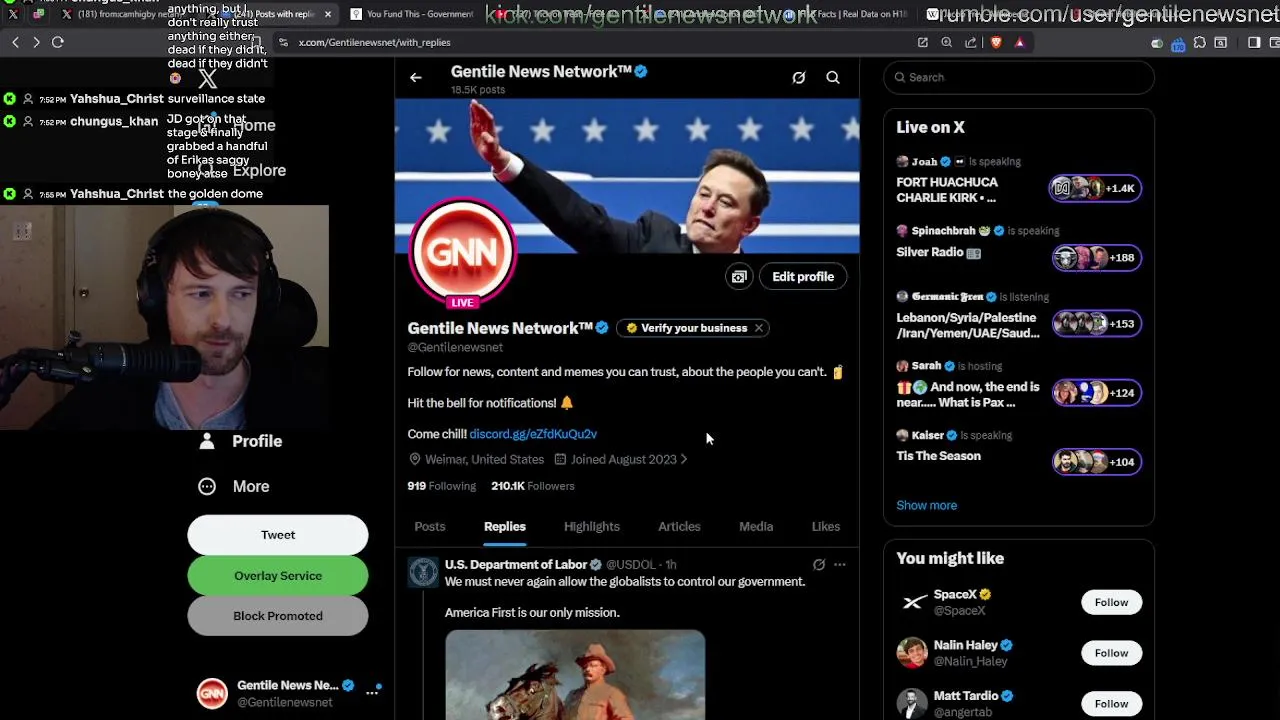Click the Profile person icon in sidebar
1280x720 pixels.
tap(207, 441)
